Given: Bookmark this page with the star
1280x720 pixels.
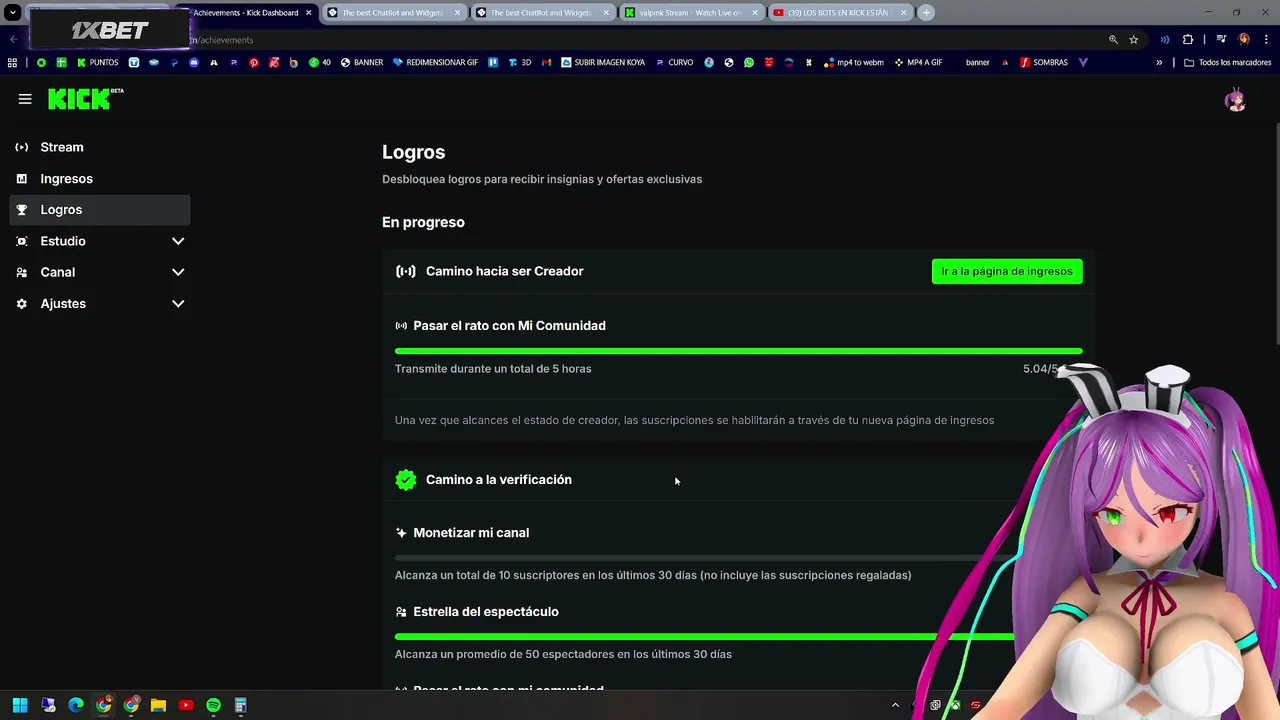Looking at the screenshot, I should pyautogui.click(x=1133, y=40).
